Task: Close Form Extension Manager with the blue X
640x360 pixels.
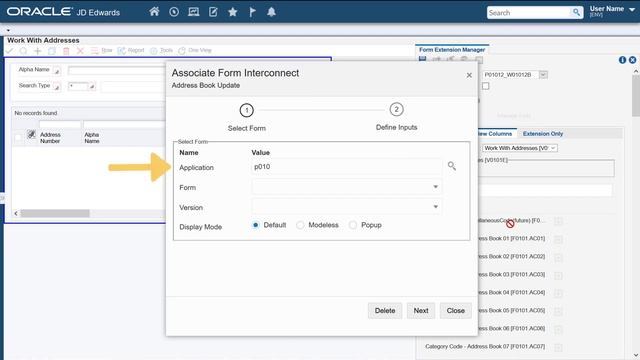Action: tap(632, 60)
